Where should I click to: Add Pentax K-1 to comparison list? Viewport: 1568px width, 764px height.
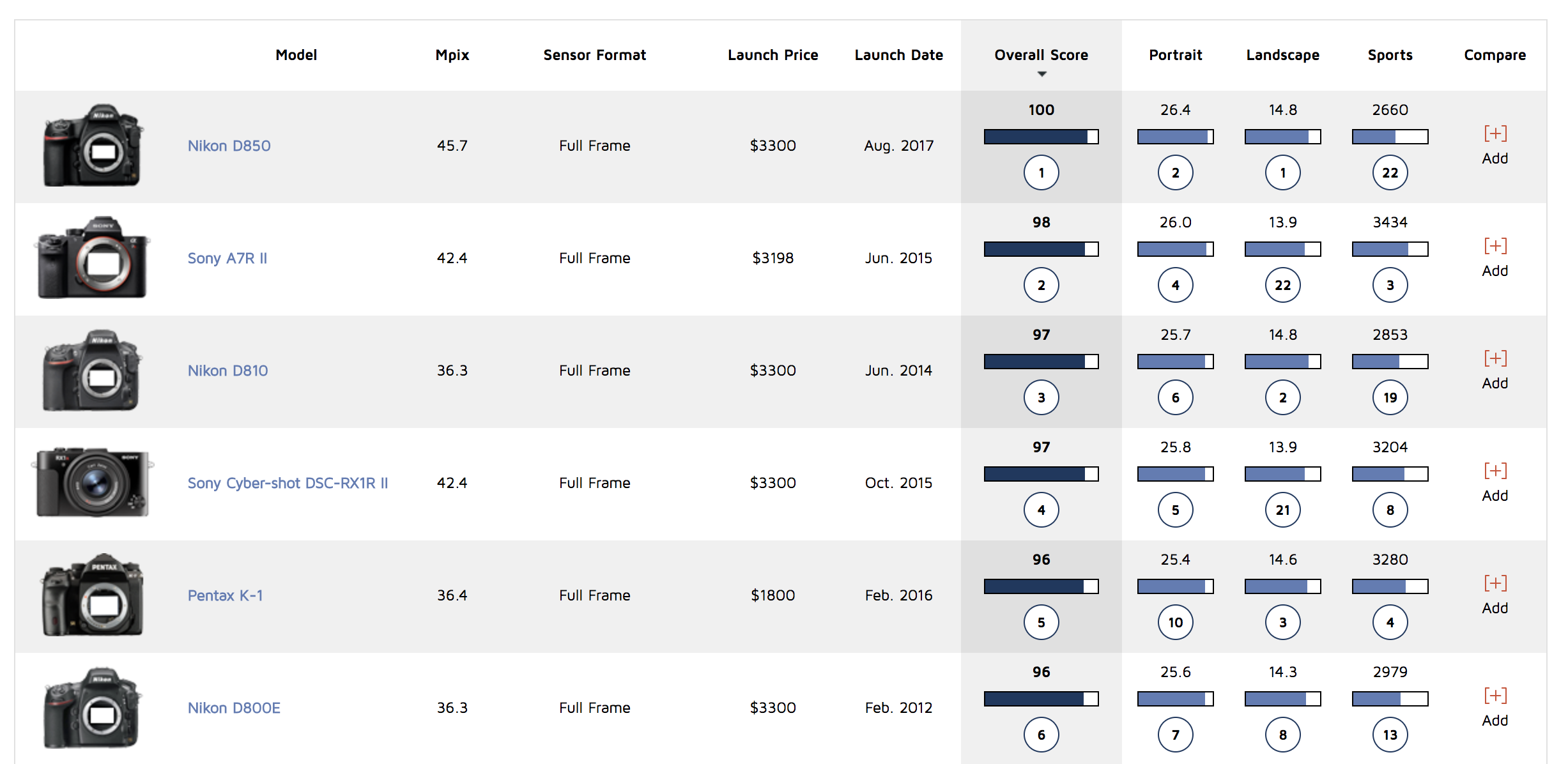coord(1495,584)
